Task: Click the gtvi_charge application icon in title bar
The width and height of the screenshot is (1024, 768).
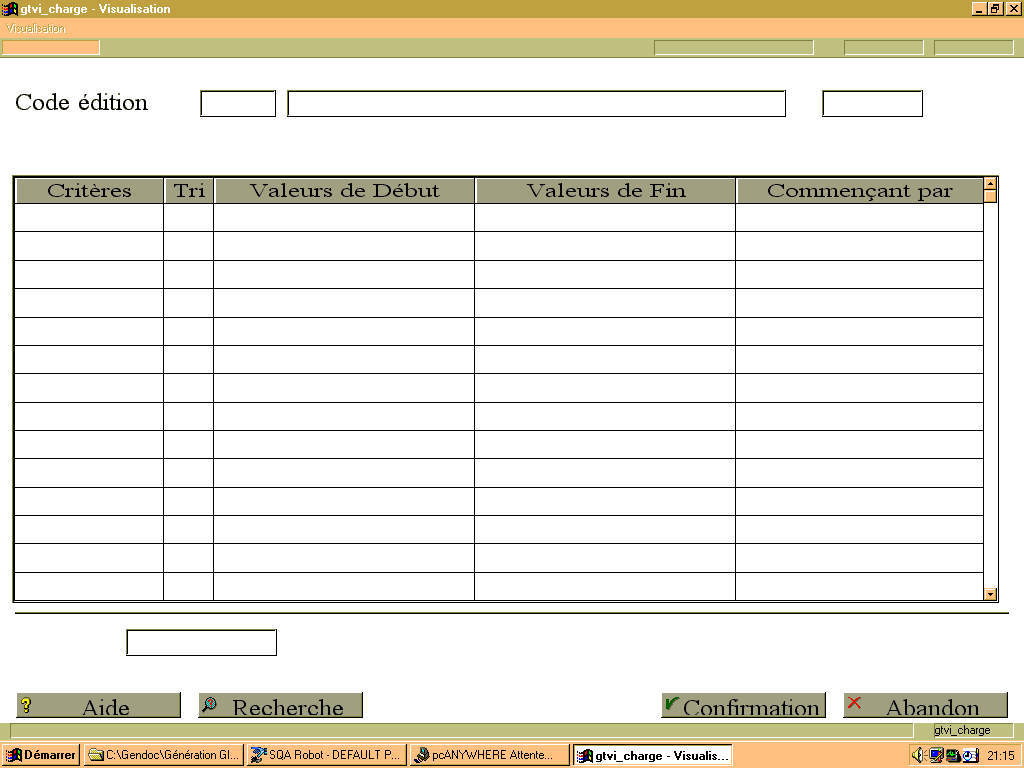Action: pyautogui.click(x=10, y=8)
